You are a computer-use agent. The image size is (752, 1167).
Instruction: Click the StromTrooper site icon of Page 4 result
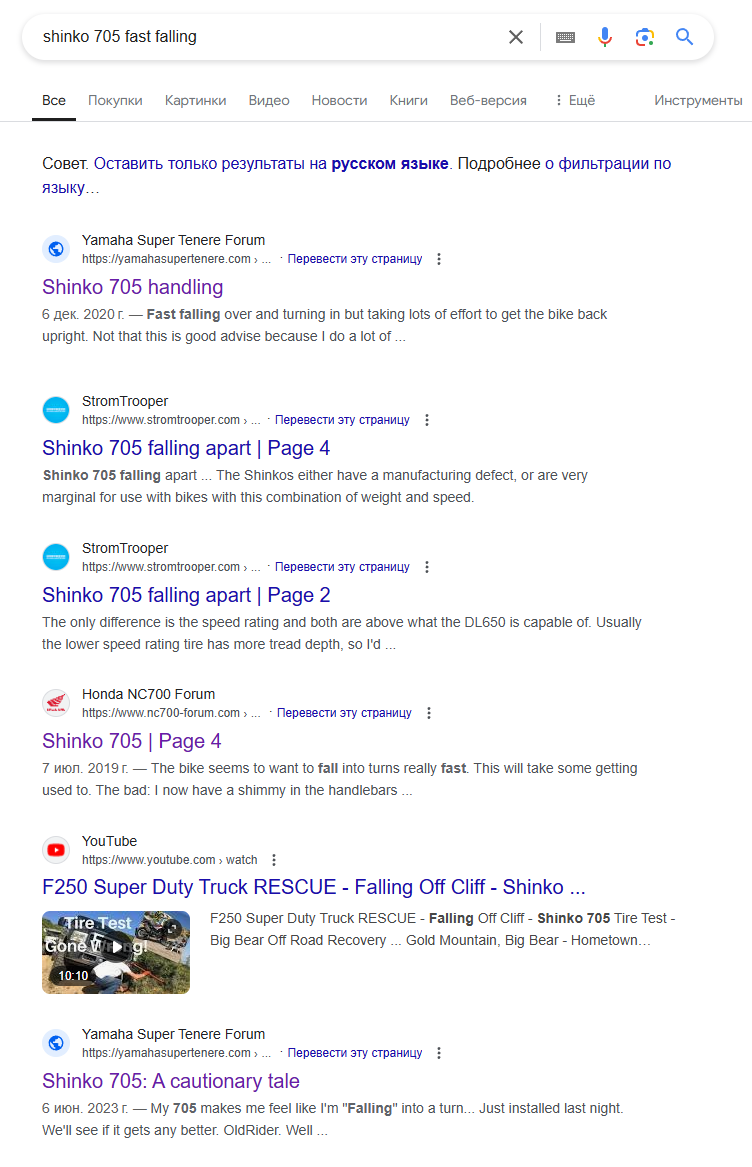56,409
